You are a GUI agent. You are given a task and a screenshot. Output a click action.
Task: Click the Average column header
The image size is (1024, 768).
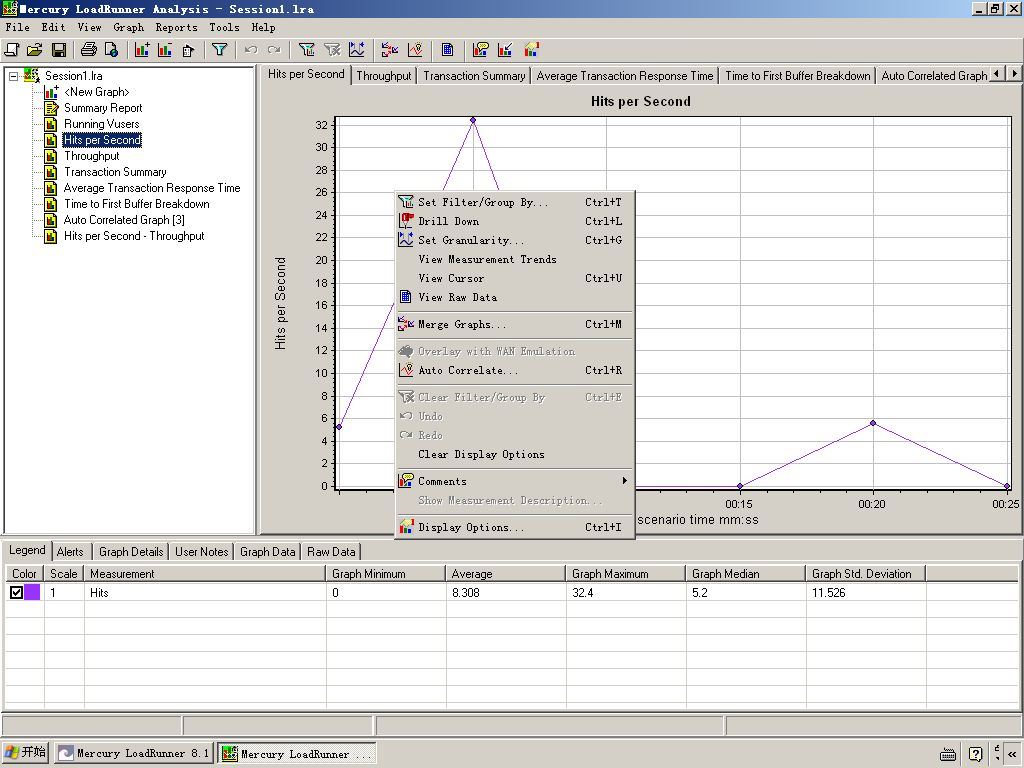click(505, 573)
